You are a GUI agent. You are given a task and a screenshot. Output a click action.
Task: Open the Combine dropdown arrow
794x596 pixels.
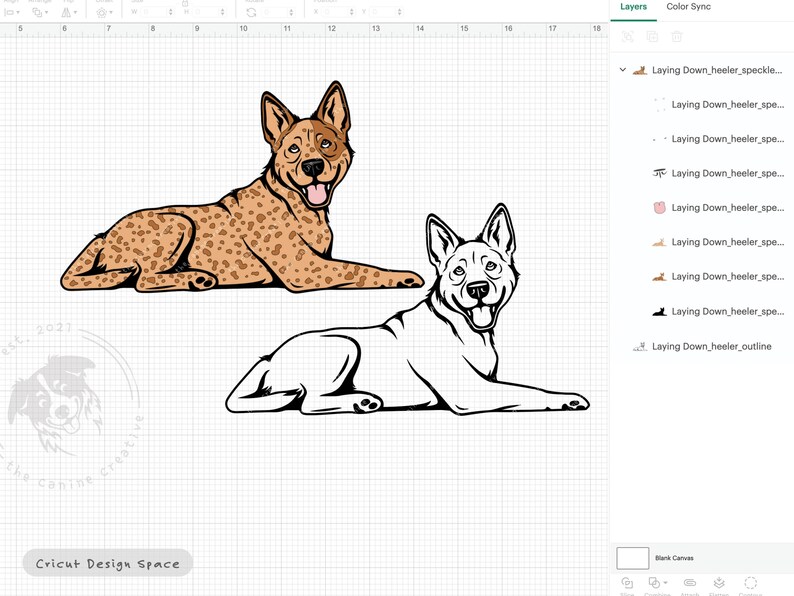click(x=665, y=583)
